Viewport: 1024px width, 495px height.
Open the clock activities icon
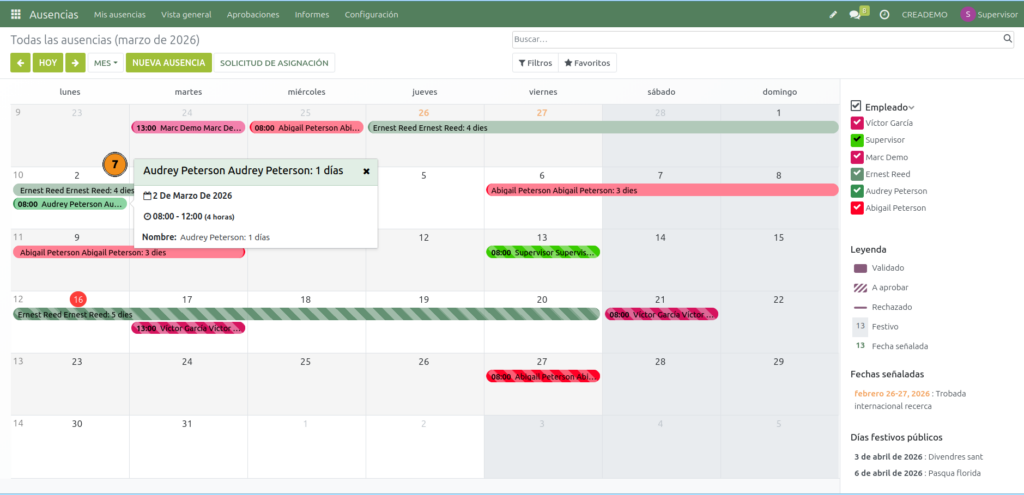click(884, 15)
